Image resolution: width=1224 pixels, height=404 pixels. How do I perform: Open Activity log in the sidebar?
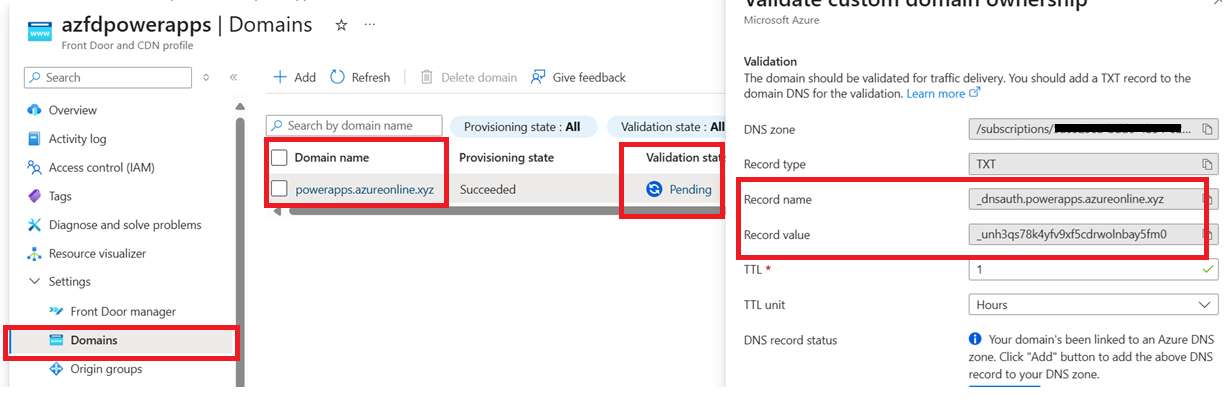pos(77,139)
